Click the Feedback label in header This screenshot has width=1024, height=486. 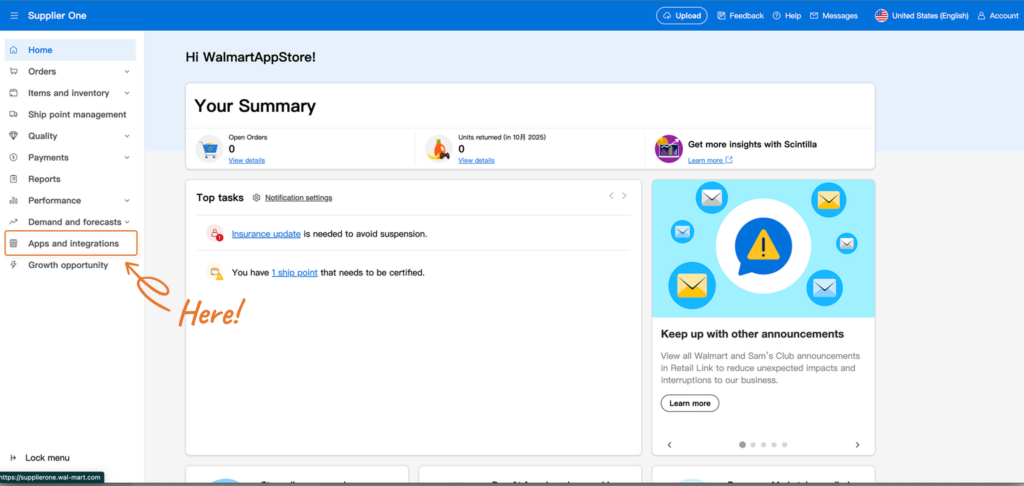(746, 16)
